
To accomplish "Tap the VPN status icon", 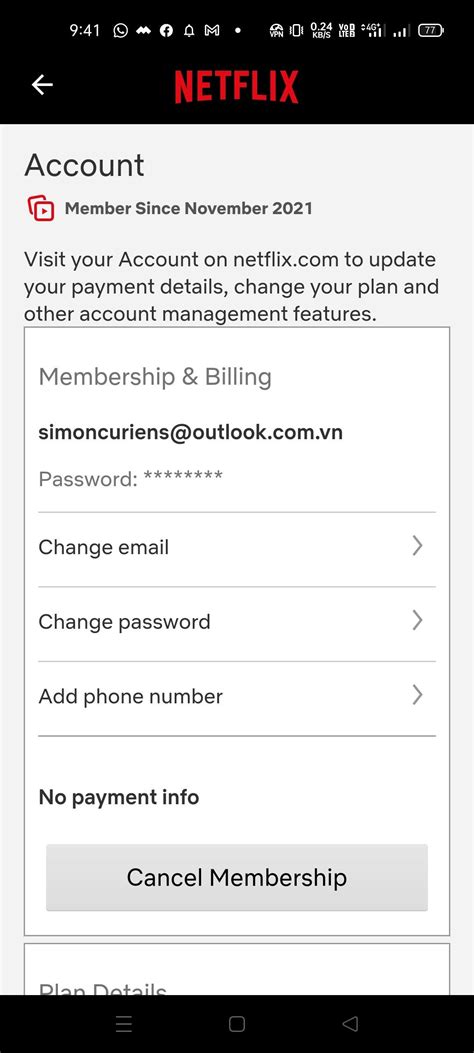I will (x=277, y=30).
